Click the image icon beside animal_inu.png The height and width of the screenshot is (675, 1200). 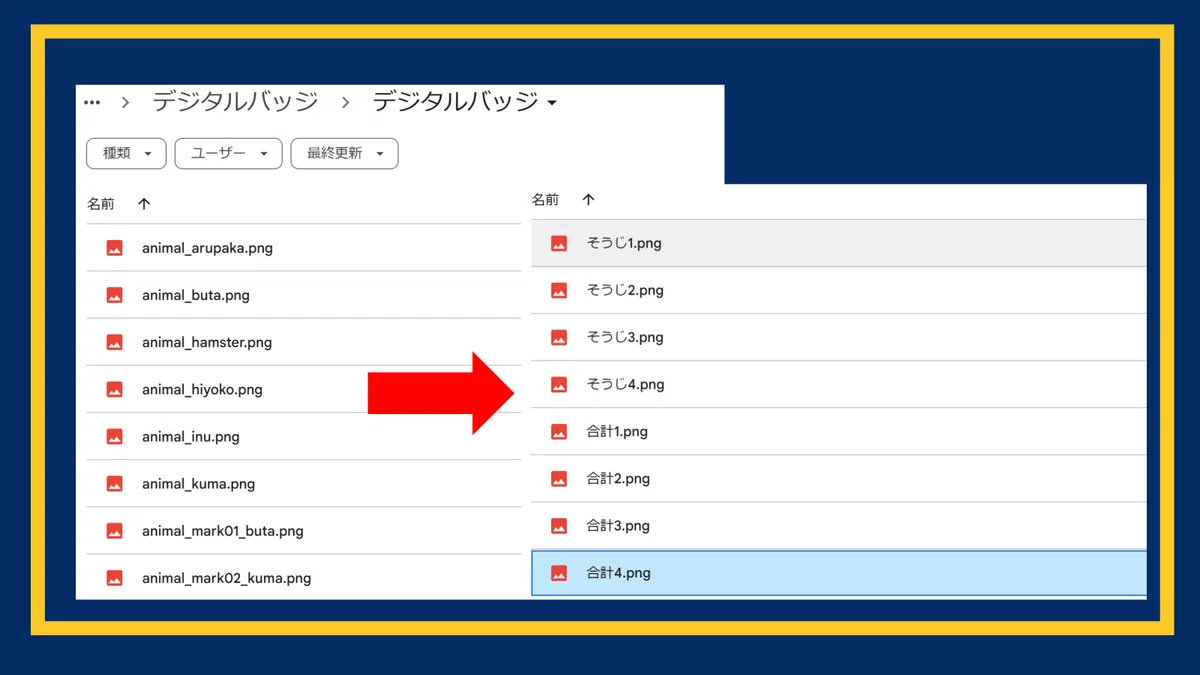(x=115, y=437)
